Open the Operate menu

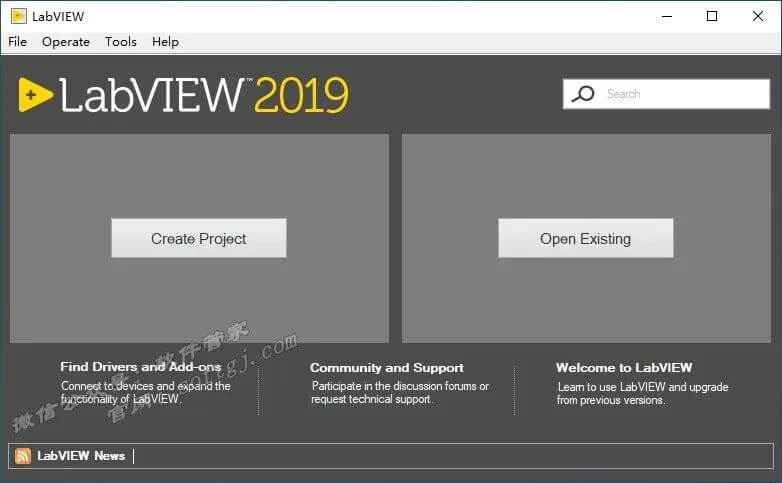(66, 42)
